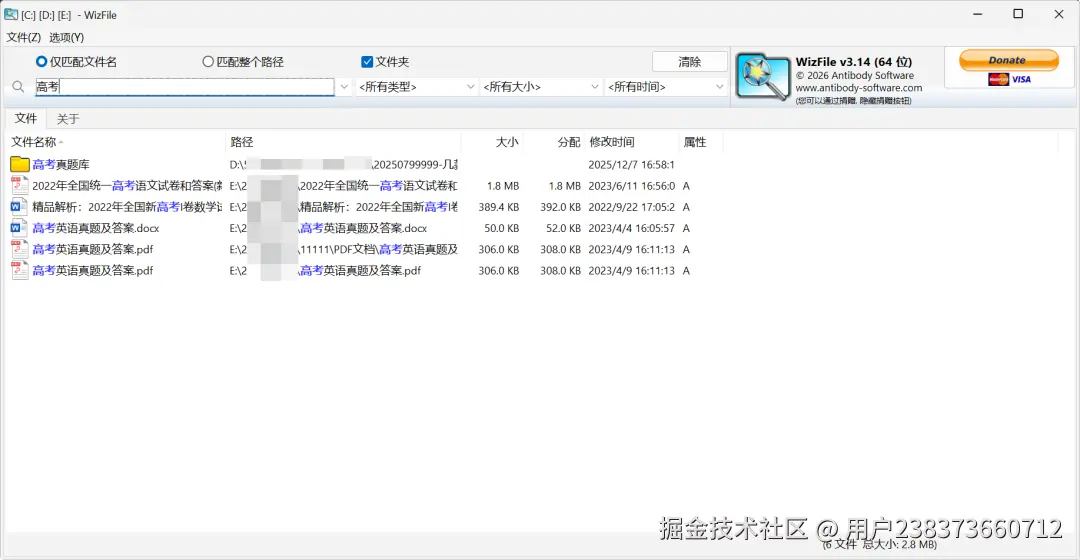This screenshot has height=560, width=1080.
Task: Click the 1.8 MB size cell
Action: 503,186
